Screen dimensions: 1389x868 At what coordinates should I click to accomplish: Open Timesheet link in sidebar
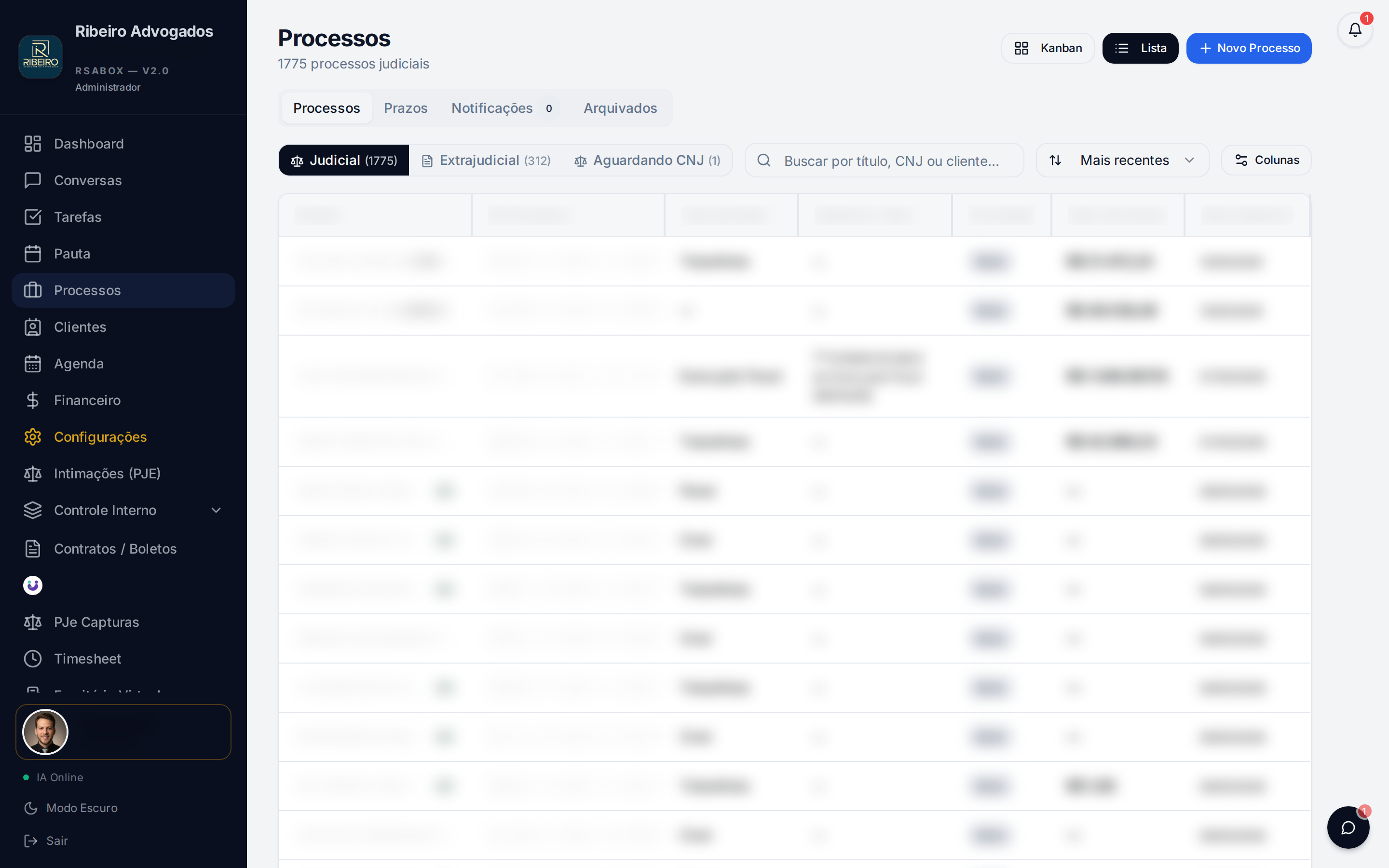[123, 659]
